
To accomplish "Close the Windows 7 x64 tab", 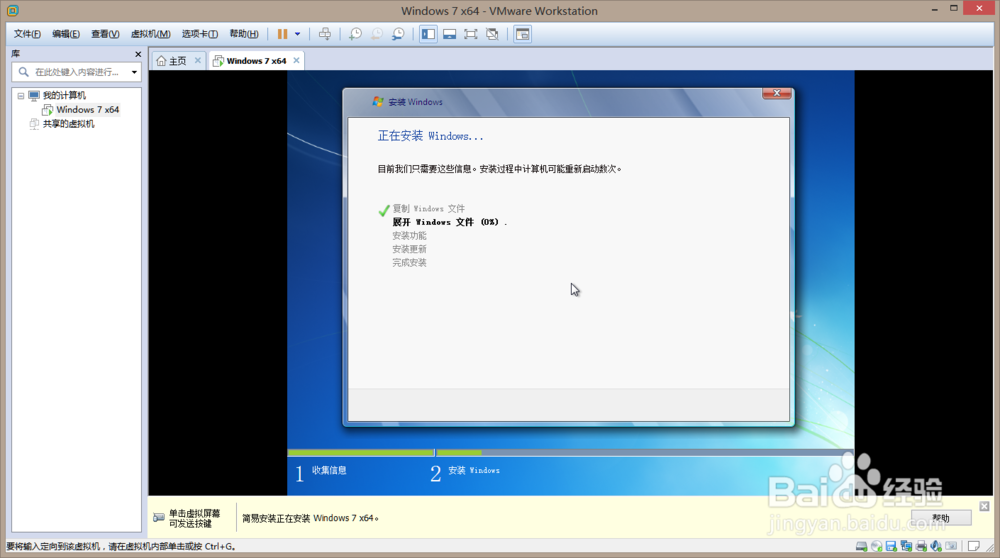I will (x=296, y=60).
